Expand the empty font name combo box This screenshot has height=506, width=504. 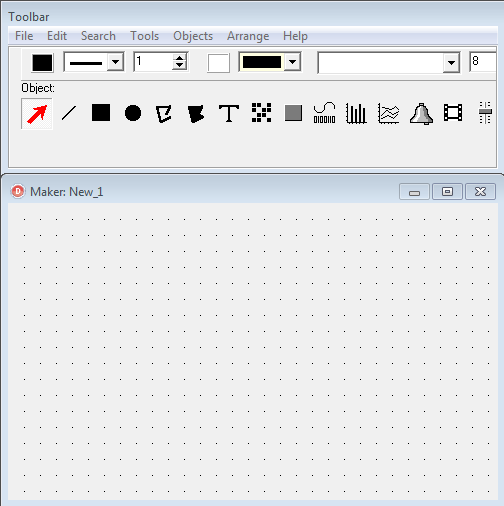[451, 63]
